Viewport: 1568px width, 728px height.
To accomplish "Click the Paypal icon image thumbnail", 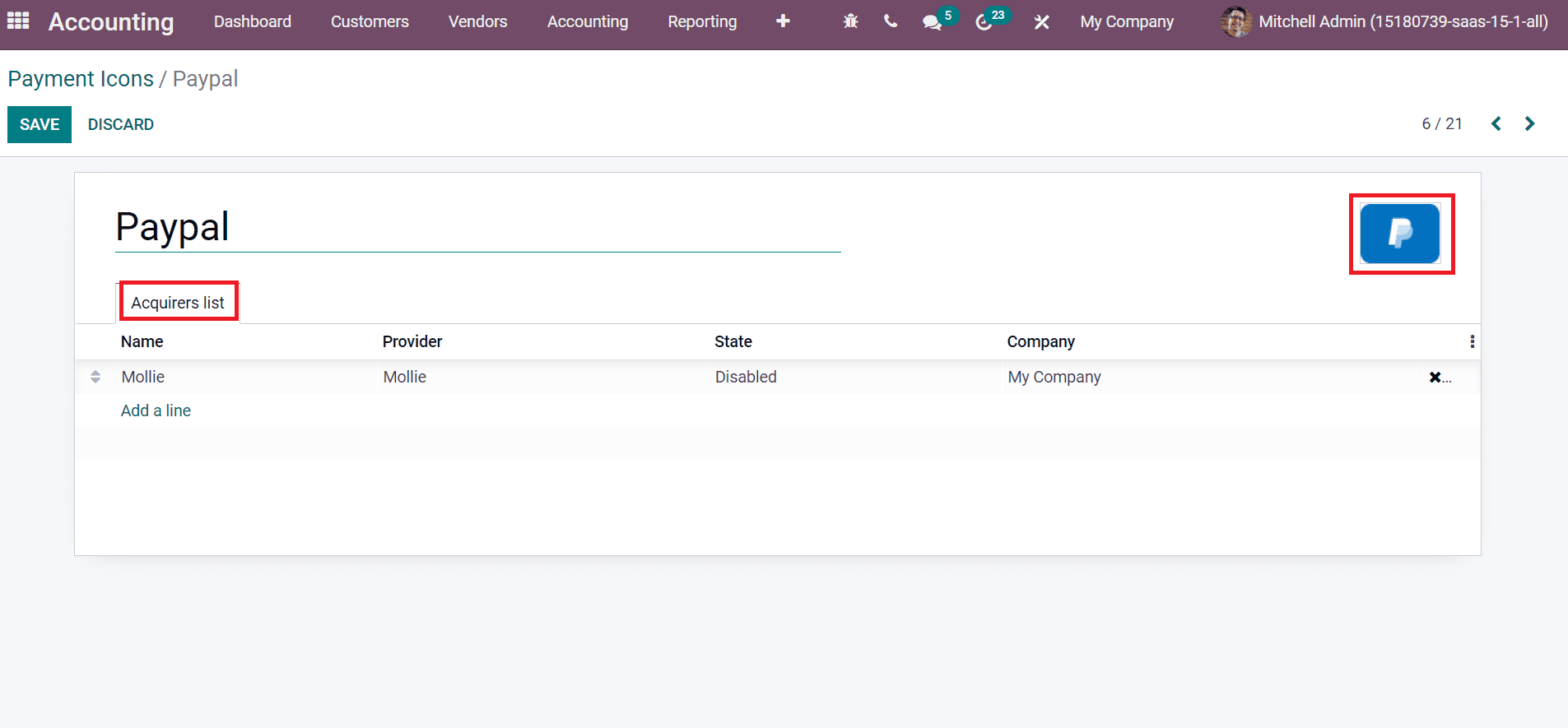I will [1399, 234].
